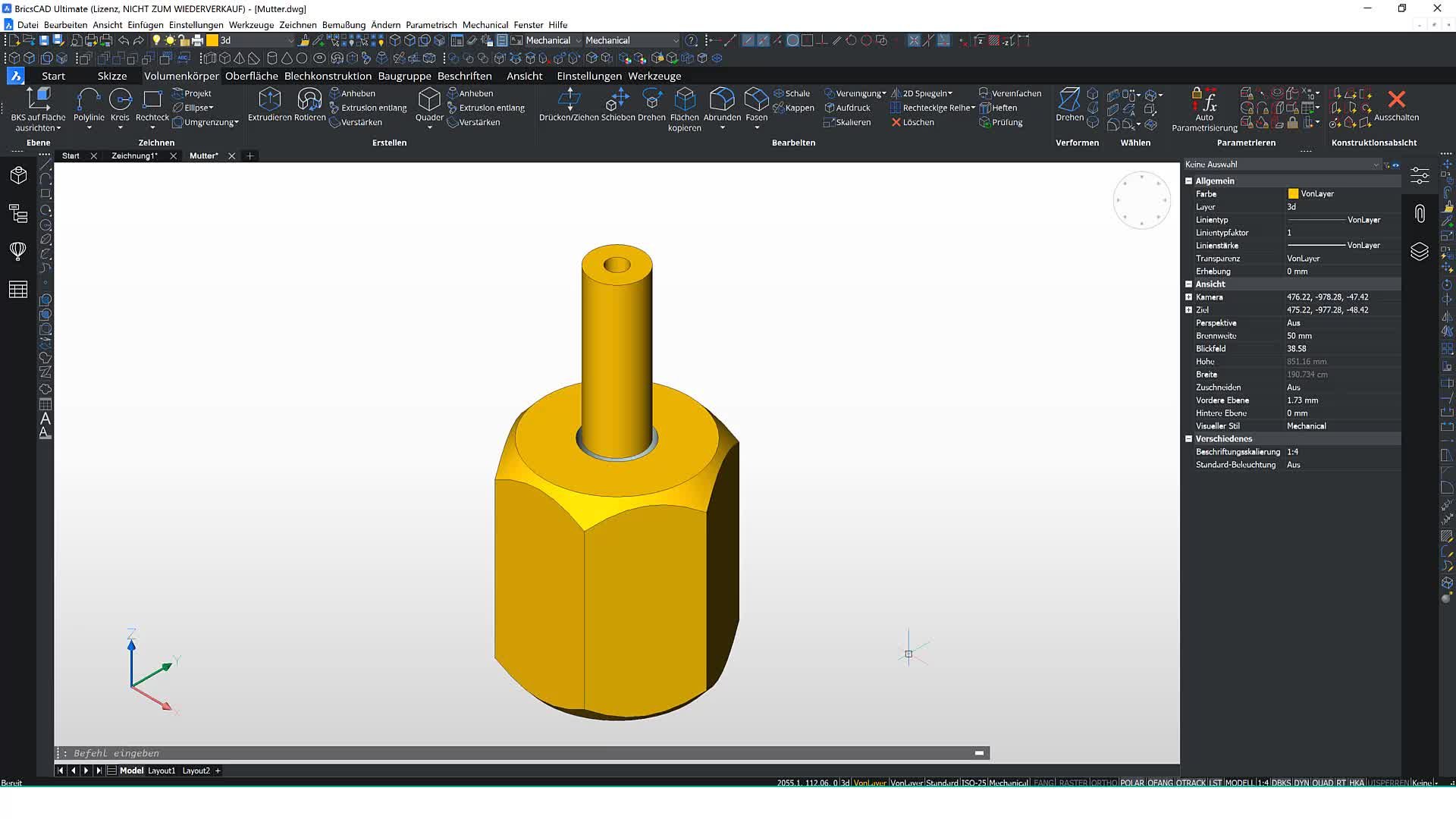Viewport: 1456px width, 819px height.
Task: Click the undo arrow in toolbar
Action: [124, 40]
